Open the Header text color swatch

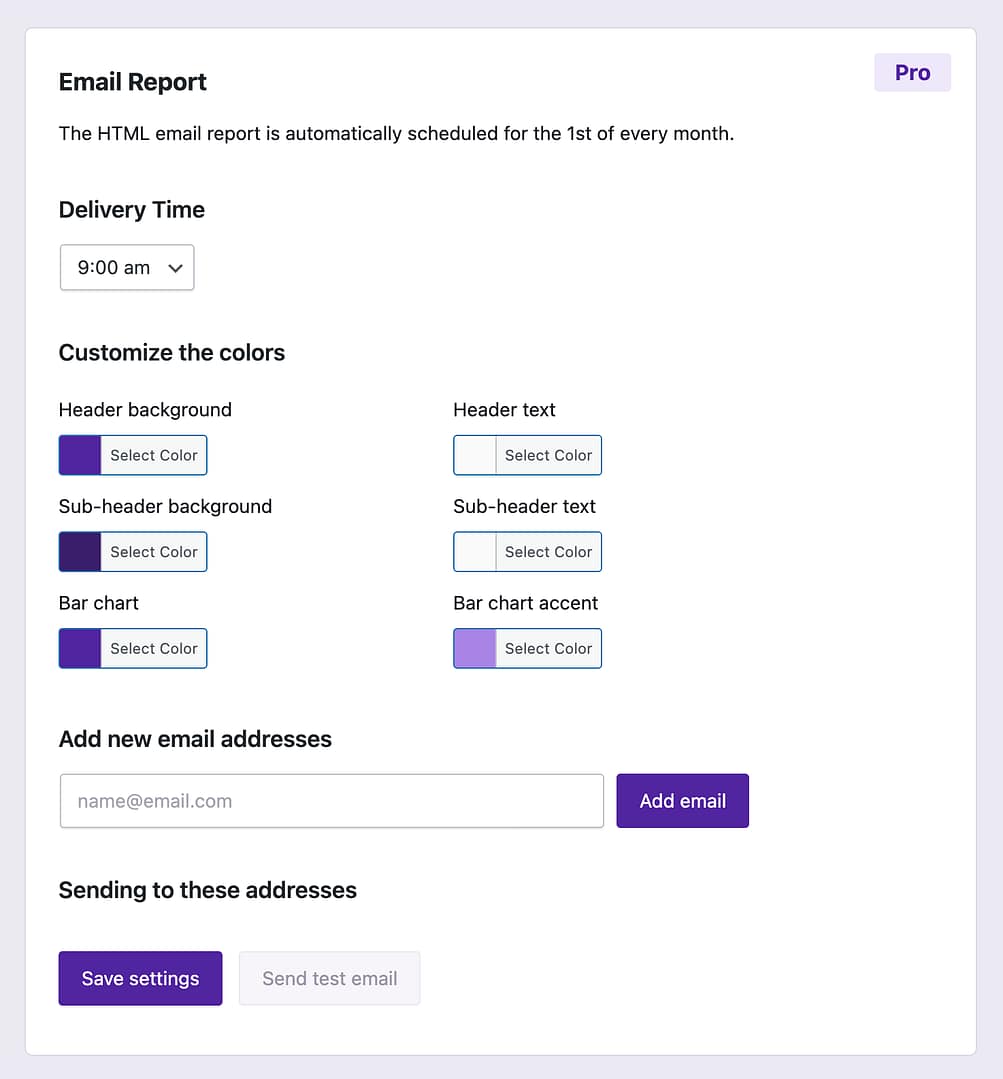click(474, 455)
